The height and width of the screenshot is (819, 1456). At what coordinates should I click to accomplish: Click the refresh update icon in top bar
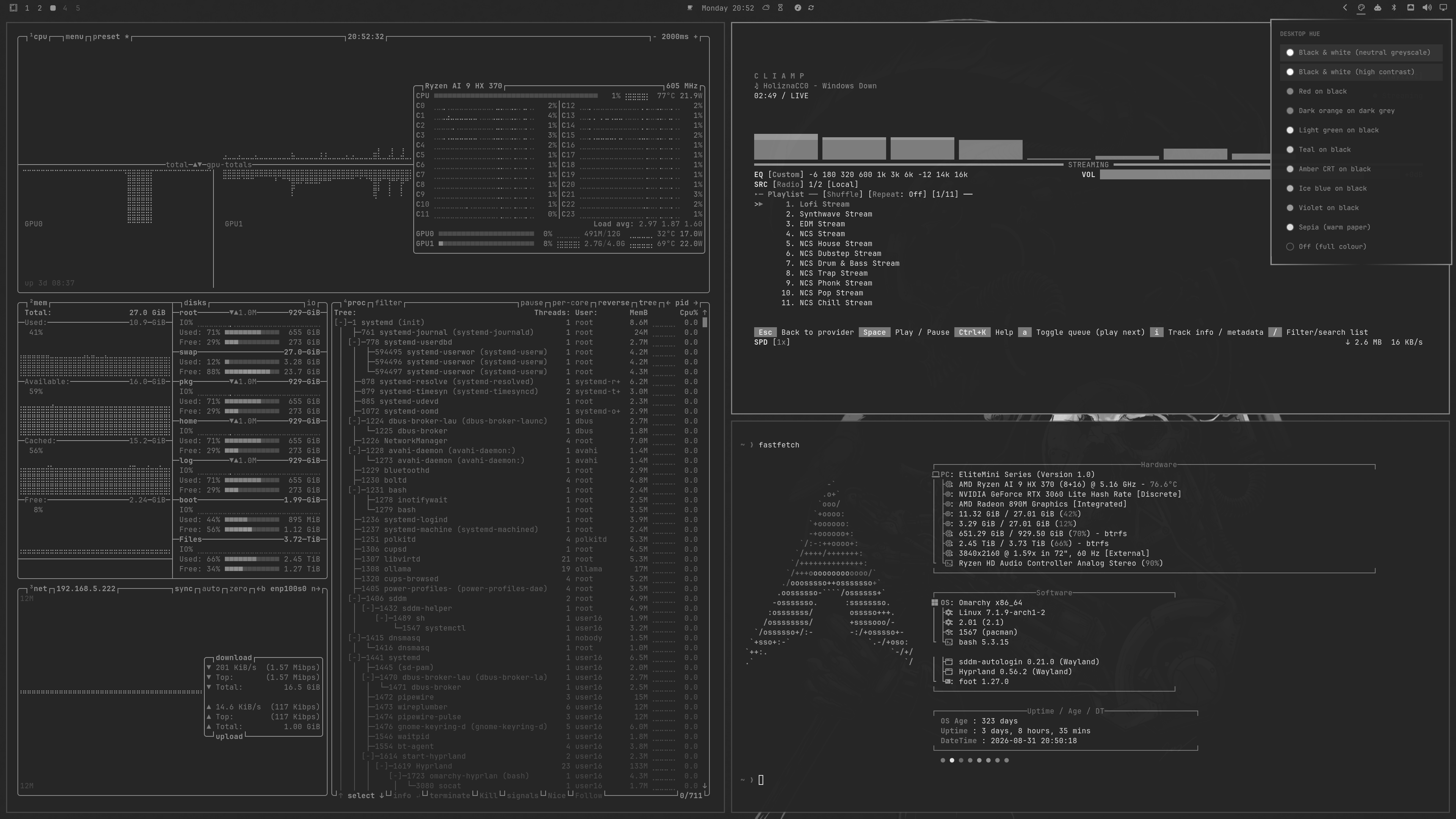[x=811, y=8]
